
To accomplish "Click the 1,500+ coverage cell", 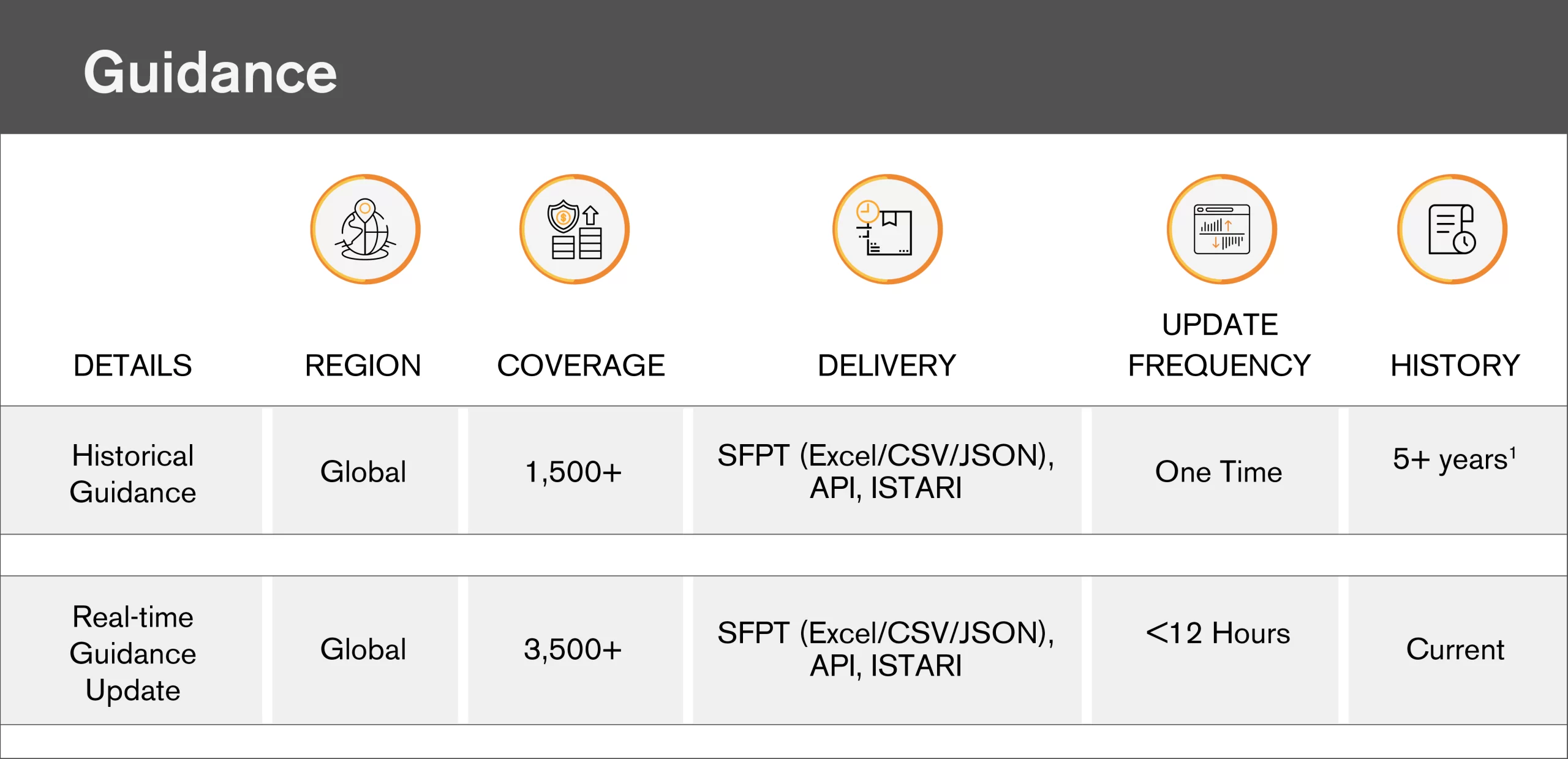I will 573,472.
